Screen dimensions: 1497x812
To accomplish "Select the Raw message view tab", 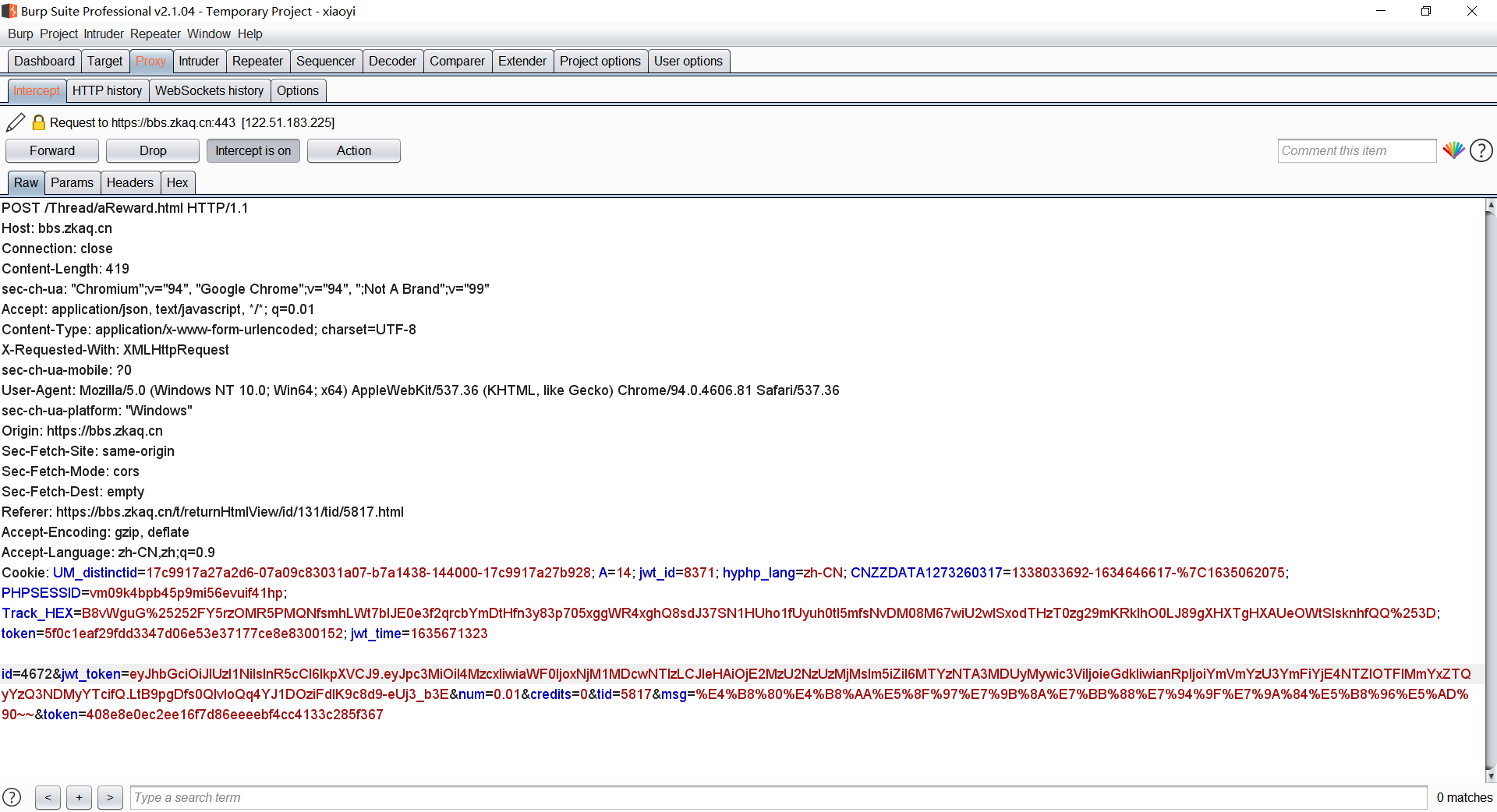I will (x=26, y=182).
